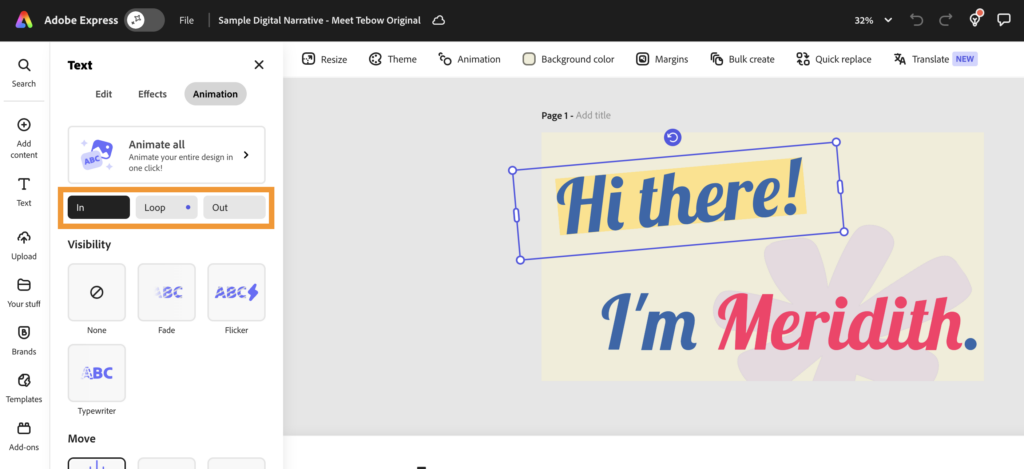The width and height of the screenshot is (1024, 469).
Task: Open the Search panel in sidebar
Action: [x=24, y=72]
